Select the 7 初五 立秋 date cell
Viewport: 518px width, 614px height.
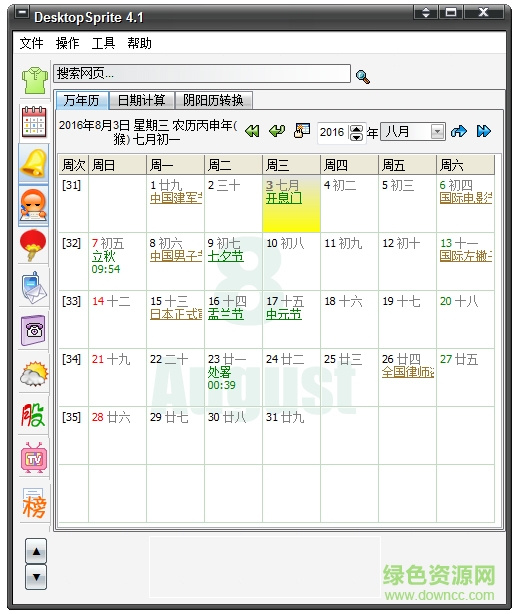pos(117,262)
